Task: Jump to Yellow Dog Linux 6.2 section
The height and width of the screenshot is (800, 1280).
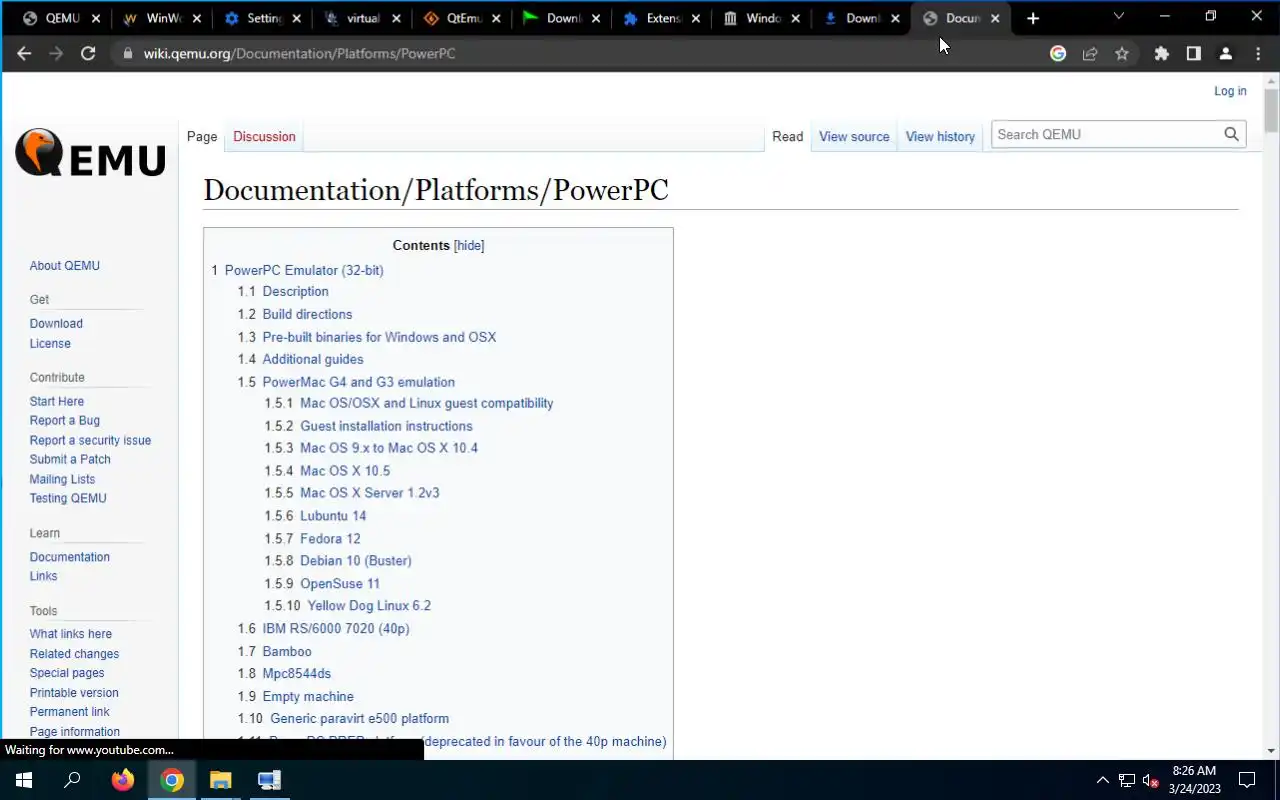Action: (369, 606)
